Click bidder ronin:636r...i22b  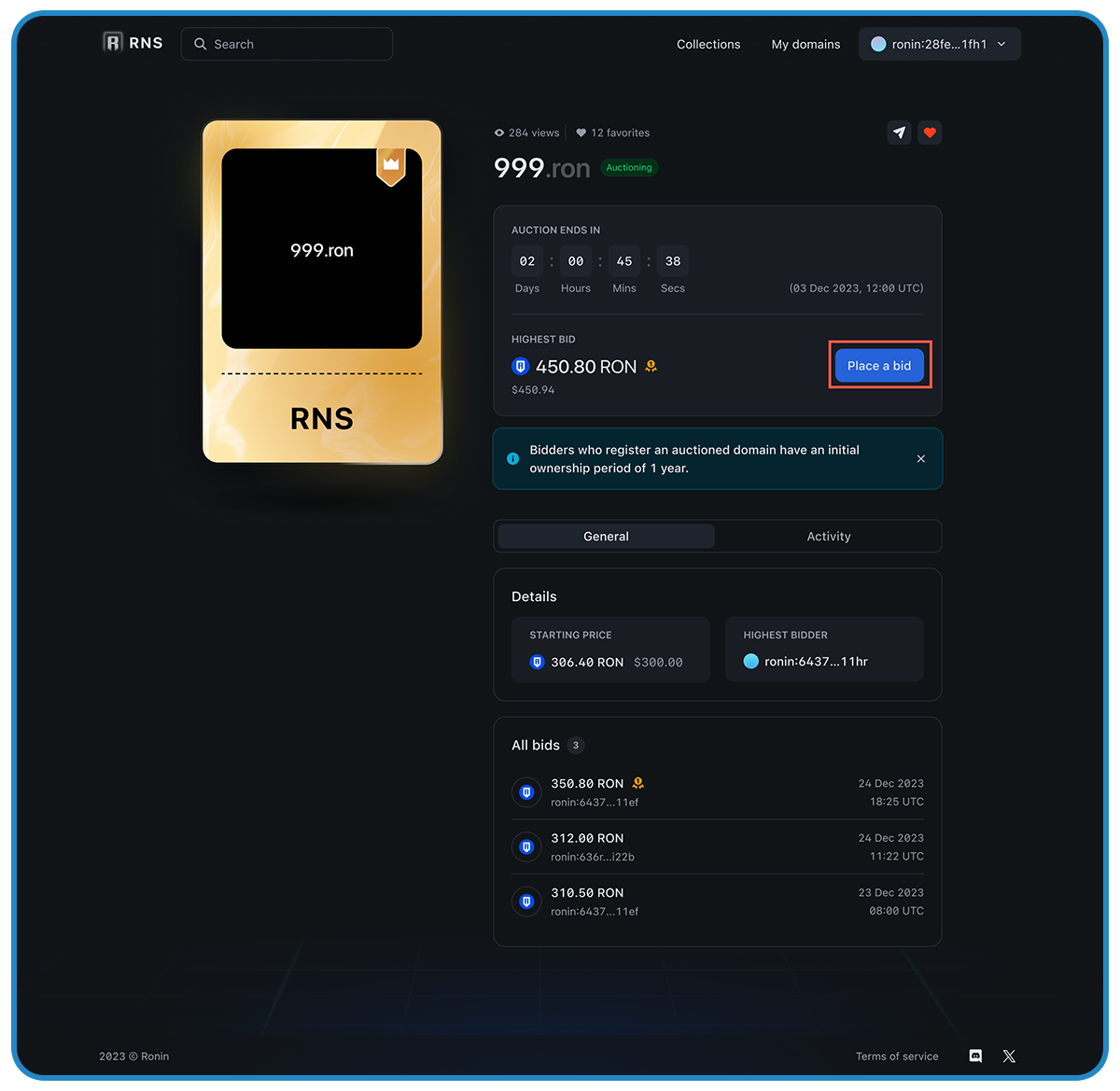pyautogui.click(x=593, y=857)
